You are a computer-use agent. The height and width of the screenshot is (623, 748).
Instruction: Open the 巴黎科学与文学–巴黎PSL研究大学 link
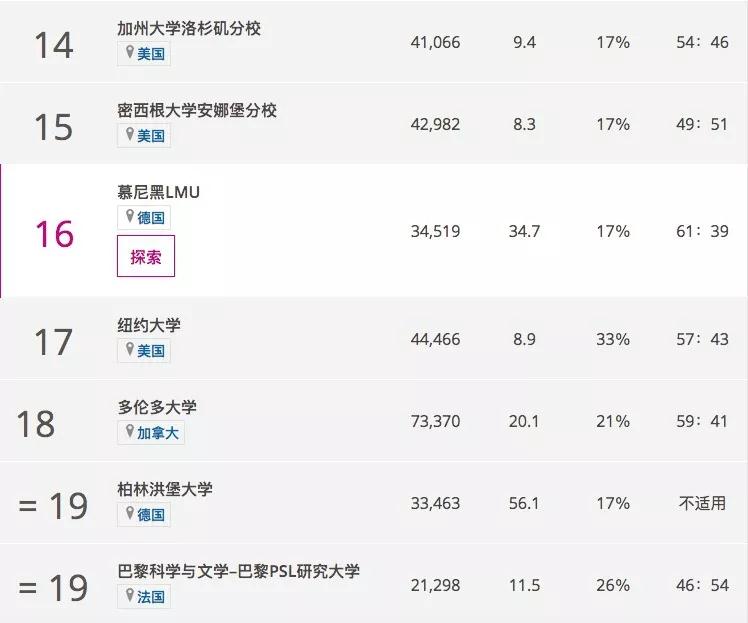coord(238,571)
